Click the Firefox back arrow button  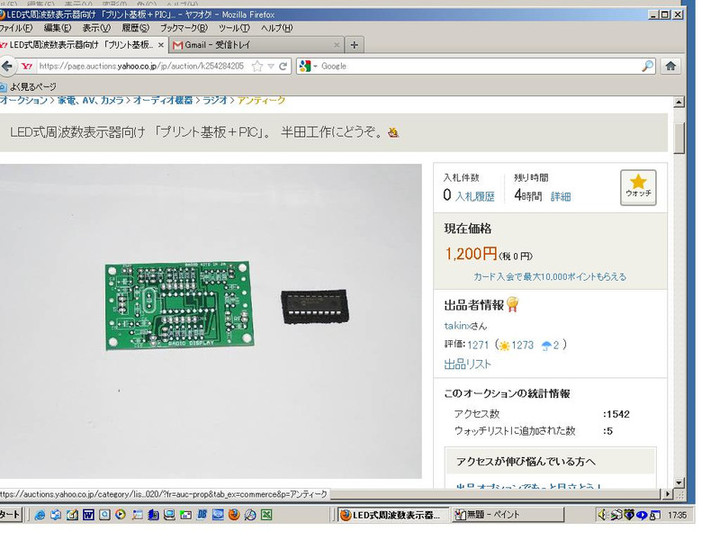tap(8, 66)
